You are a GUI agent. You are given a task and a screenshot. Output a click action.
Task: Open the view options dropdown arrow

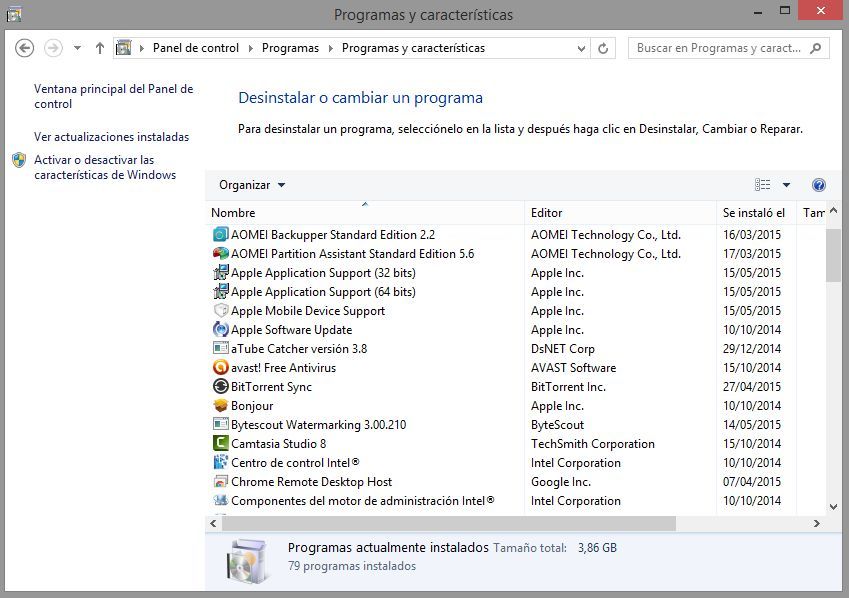[x=786, y=185]
